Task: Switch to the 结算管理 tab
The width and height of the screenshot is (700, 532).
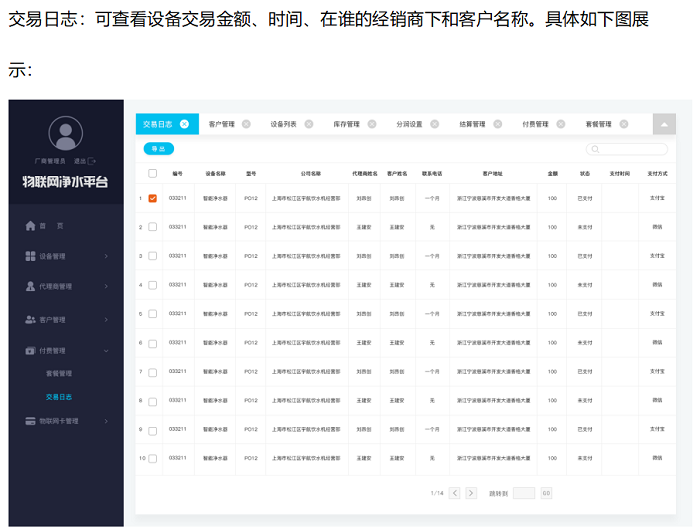Action: (x=472, y=124)
